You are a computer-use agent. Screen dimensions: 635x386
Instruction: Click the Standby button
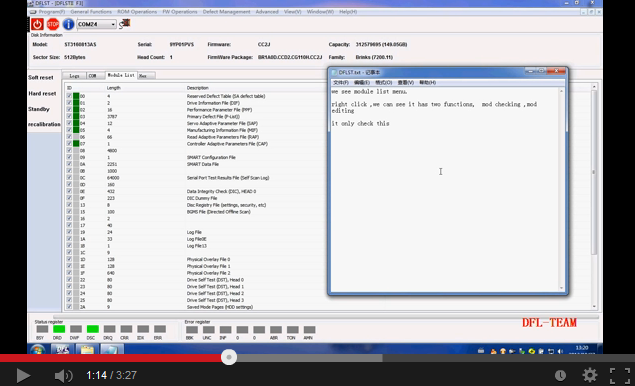pos(39,109)
